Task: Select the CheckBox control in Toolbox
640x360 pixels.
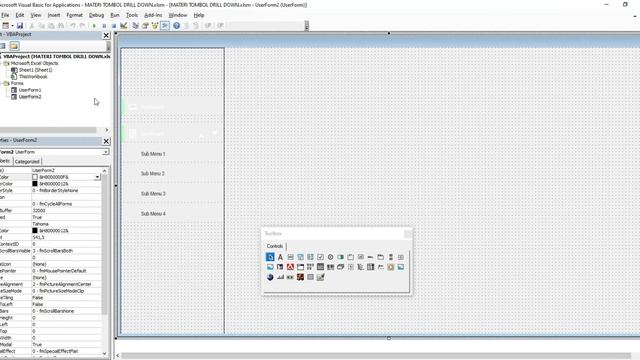Action: click(320, 257)
